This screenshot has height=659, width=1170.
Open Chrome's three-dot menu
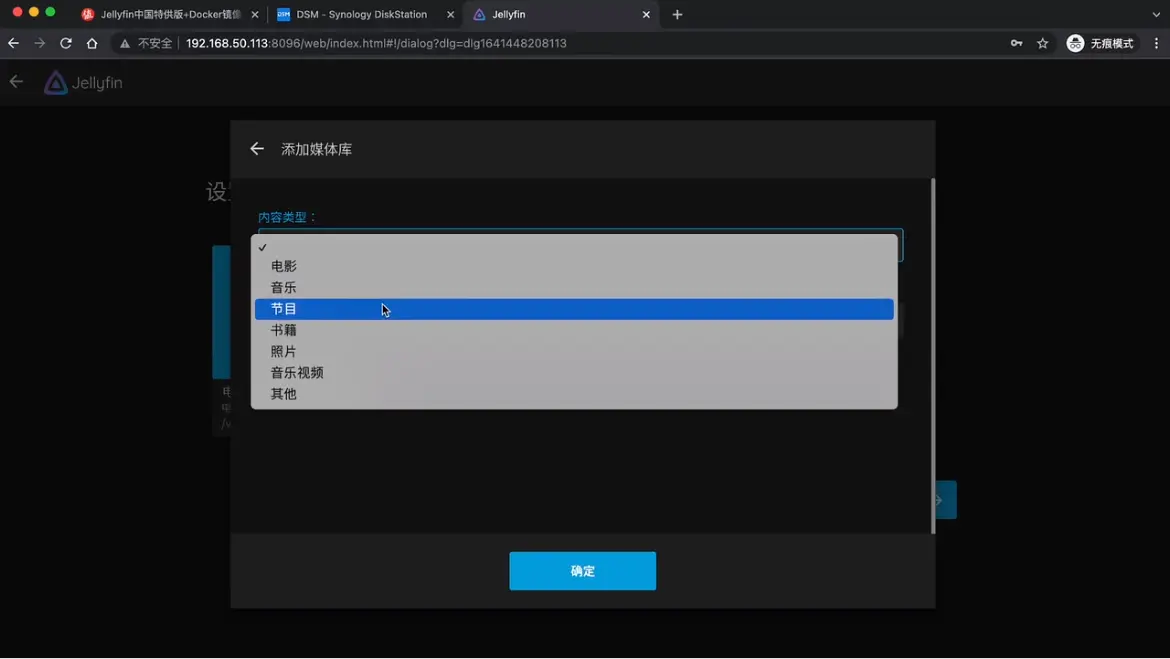[x=1156, y=43]
